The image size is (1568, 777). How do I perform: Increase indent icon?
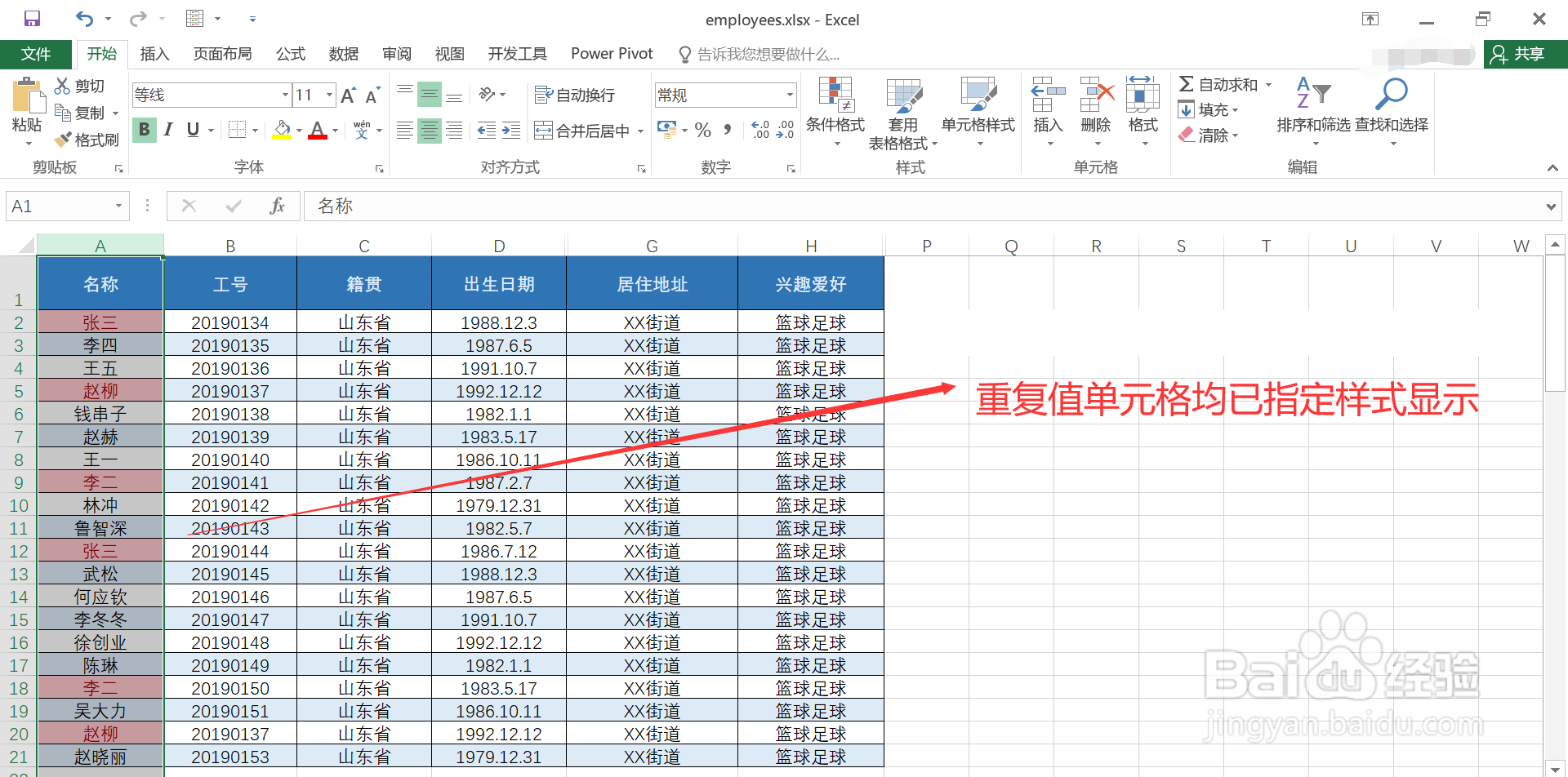[511, 131]
